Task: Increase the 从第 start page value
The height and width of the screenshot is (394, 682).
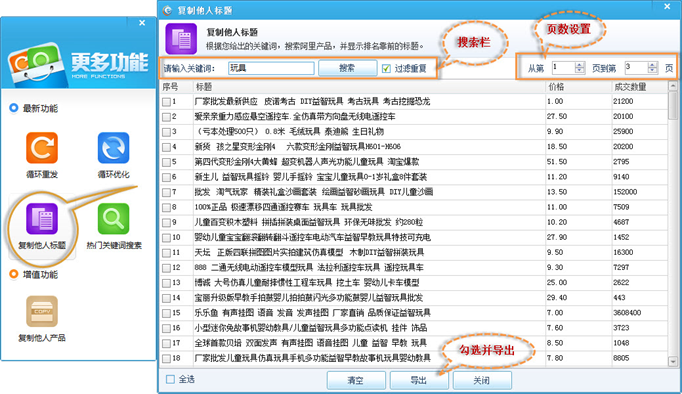Action: (x=579, y=65)
